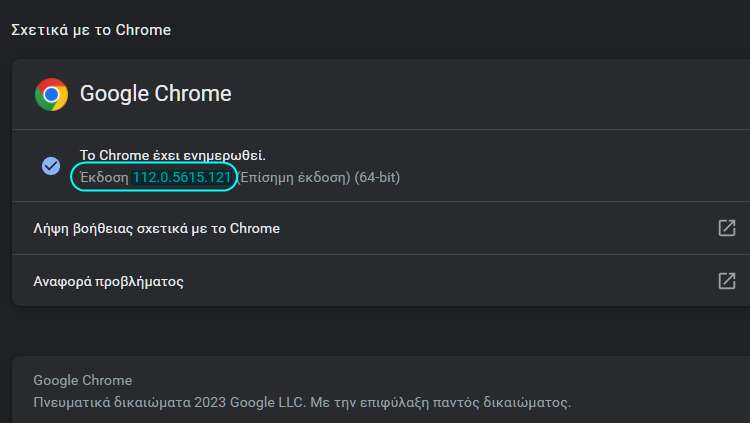Open external link icon beside Λήψη βοήθειας
The width and height of the screenshot is (750, 423).
(x=727, y=228)
